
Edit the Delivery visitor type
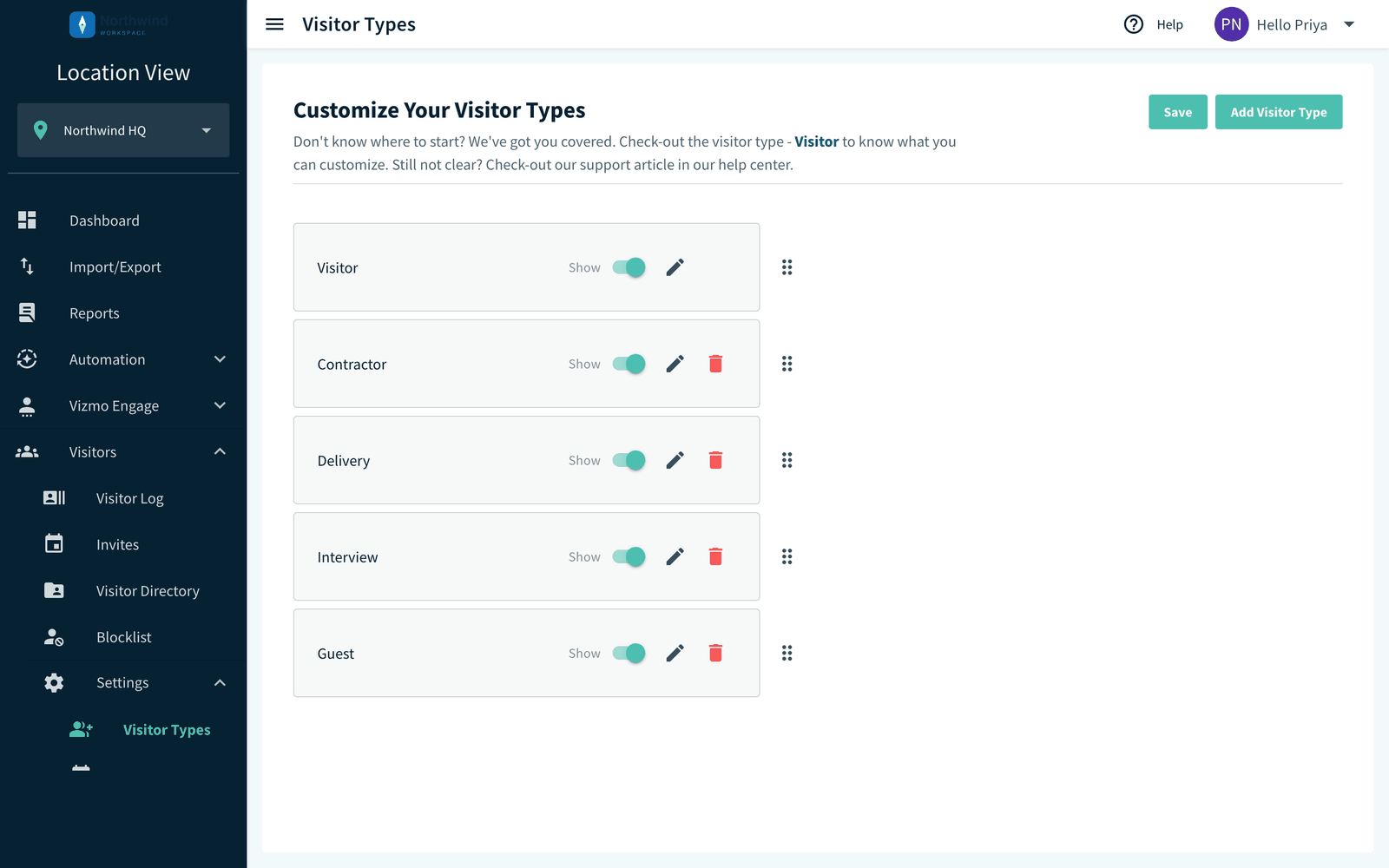[x=675, y=460]
